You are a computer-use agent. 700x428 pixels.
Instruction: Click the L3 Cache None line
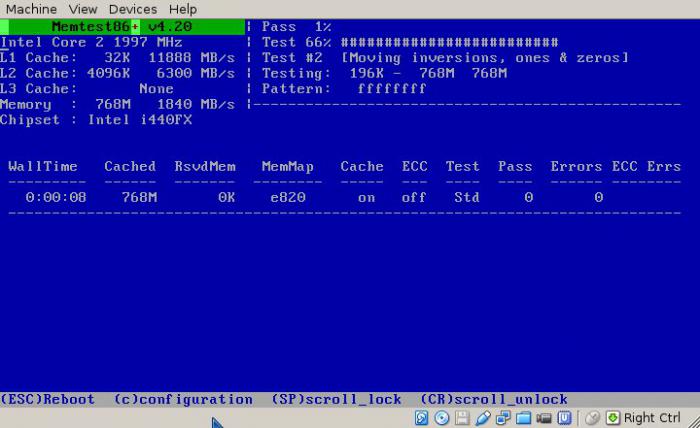coord(87,89)
